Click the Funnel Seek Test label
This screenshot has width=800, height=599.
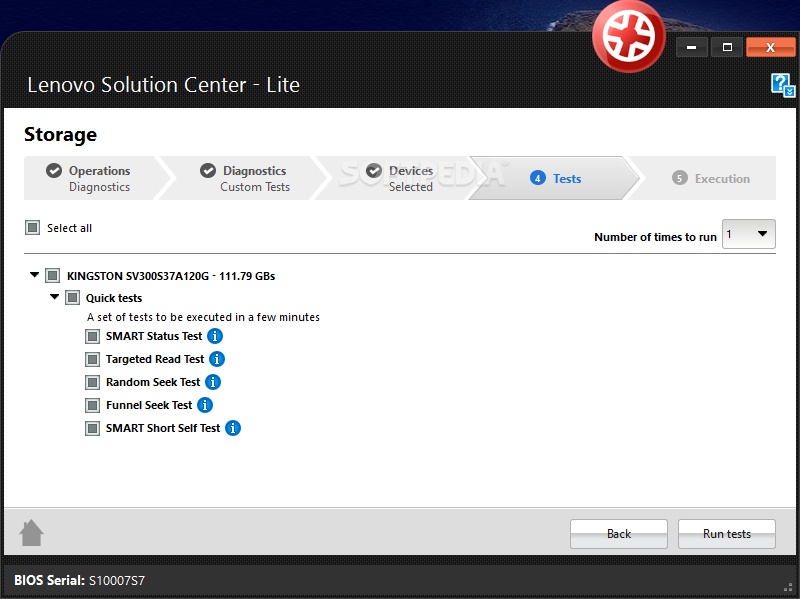click(149, 405)
